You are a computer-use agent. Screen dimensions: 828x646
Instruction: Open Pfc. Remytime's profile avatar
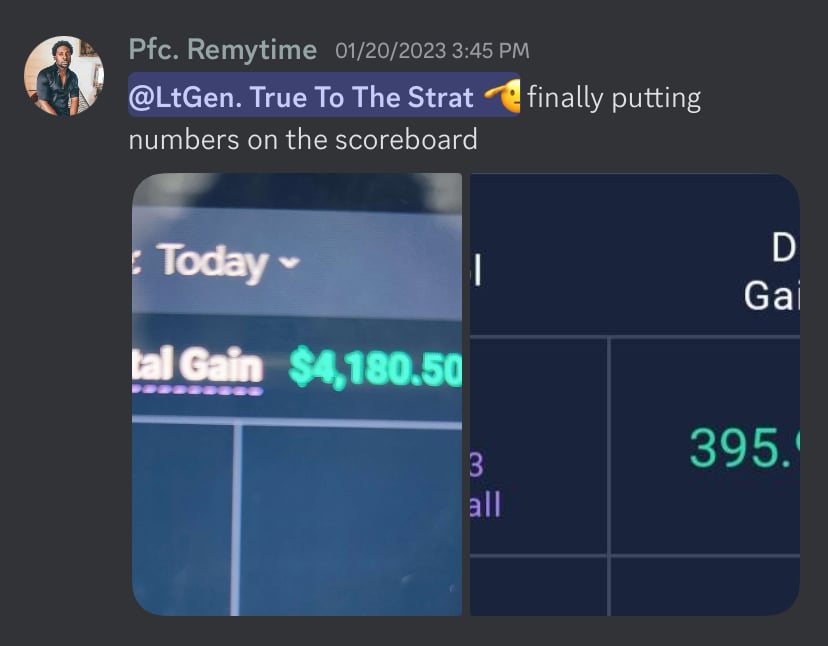click(x=64, y=76)
